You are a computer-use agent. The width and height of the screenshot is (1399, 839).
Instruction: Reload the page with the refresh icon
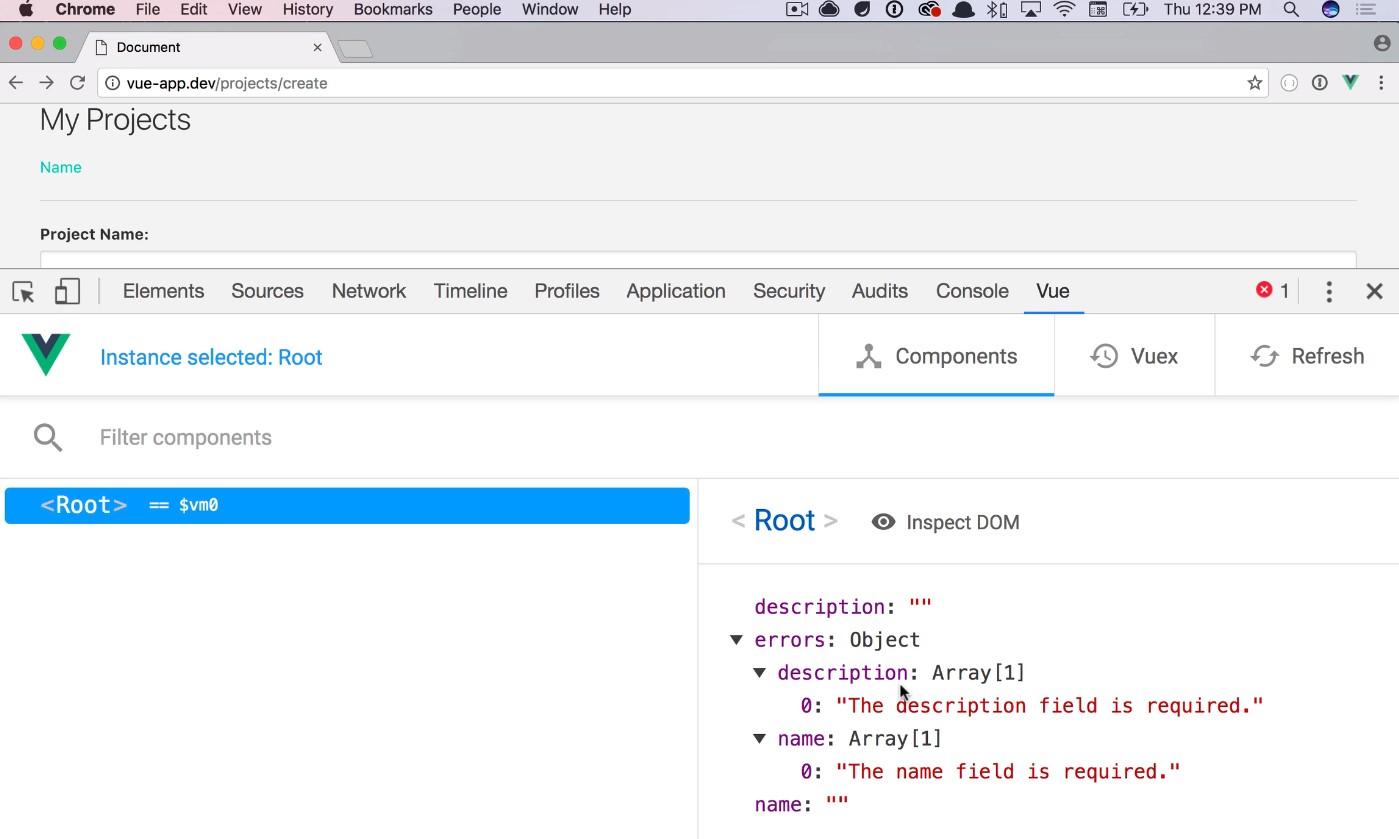click(x=77, y=83)
